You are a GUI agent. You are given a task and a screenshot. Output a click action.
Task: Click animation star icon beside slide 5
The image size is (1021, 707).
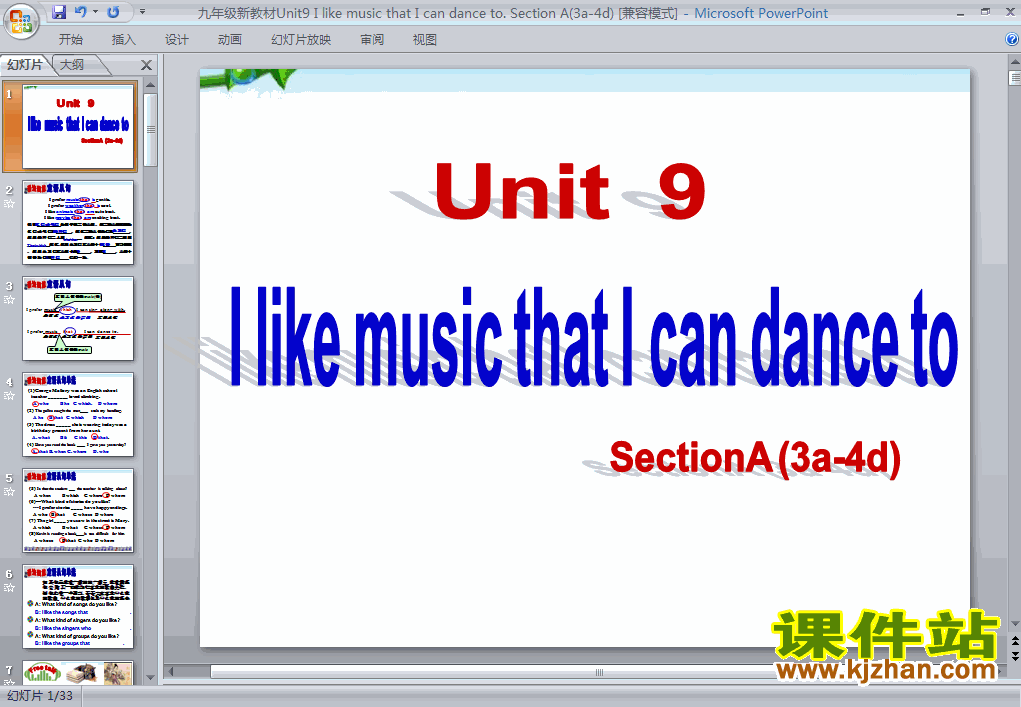point(9,492)
